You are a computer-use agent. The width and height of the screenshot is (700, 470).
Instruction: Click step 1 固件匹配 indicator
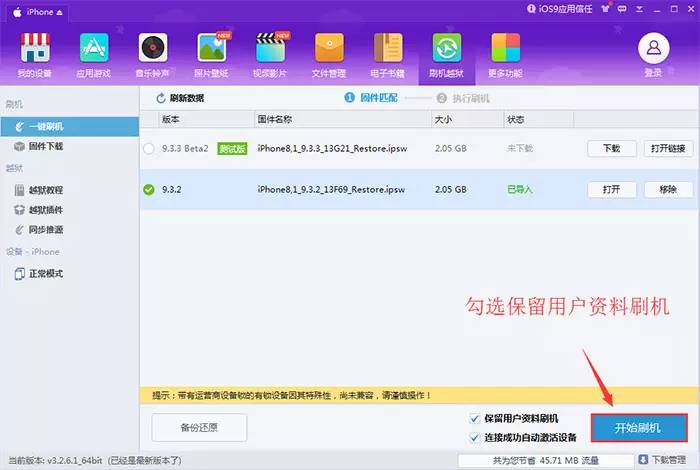371,98
